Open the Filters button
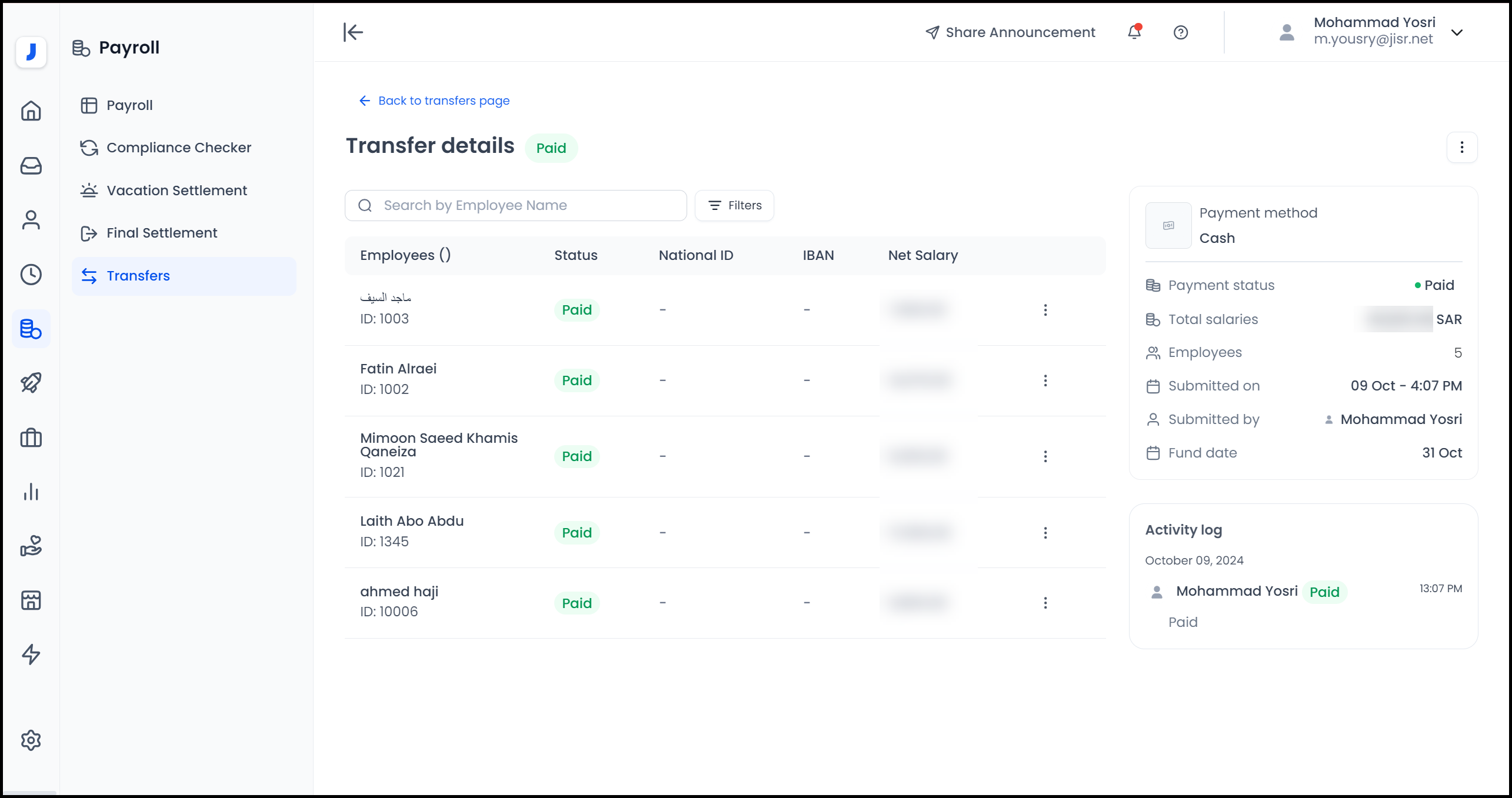Image resolution: width=1512 pixels, height=798 pixels. click(x=734, y=205)
